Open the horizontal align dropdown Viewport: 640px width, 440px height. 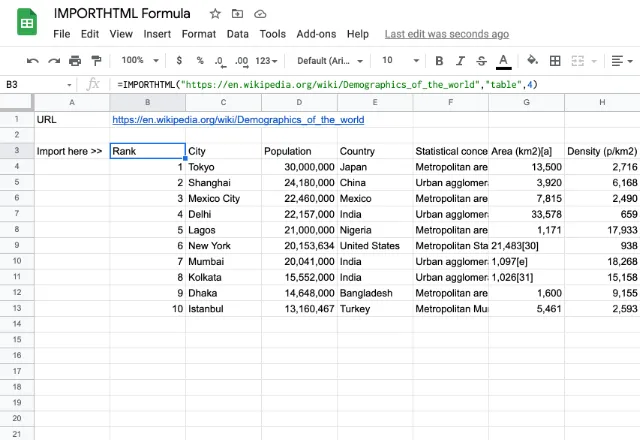click(622, 61)
